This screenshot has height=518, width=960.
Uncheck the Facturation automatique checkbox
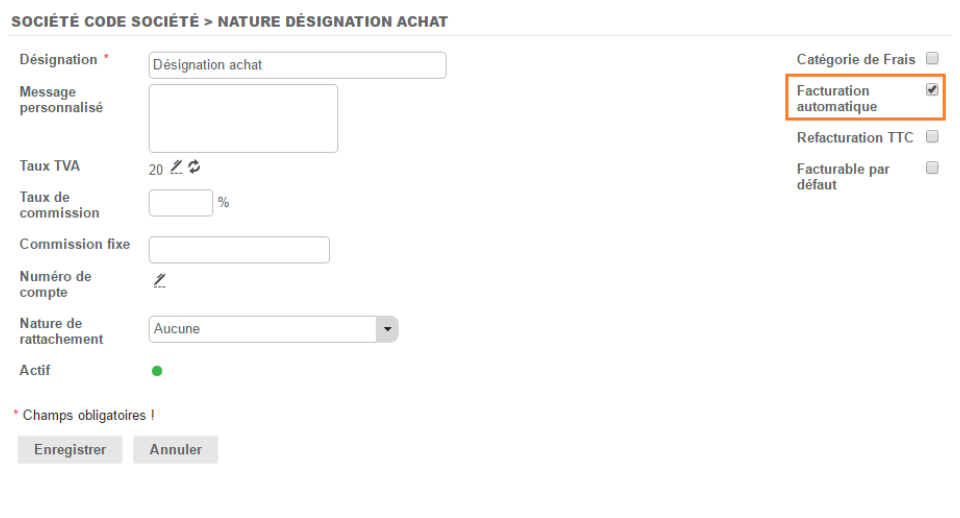[x=932, y=90]
